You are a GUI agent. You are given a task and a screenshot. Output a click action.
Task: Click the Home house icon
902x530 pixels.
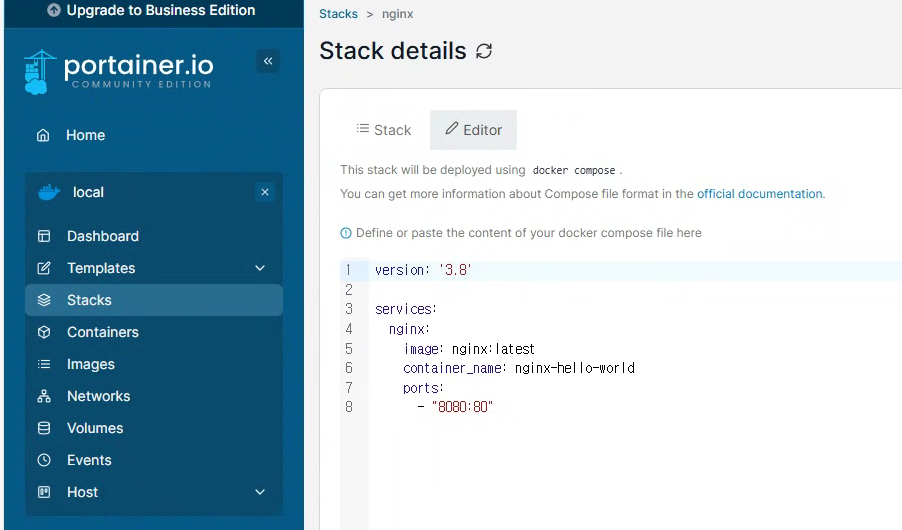tap(43, 135)
